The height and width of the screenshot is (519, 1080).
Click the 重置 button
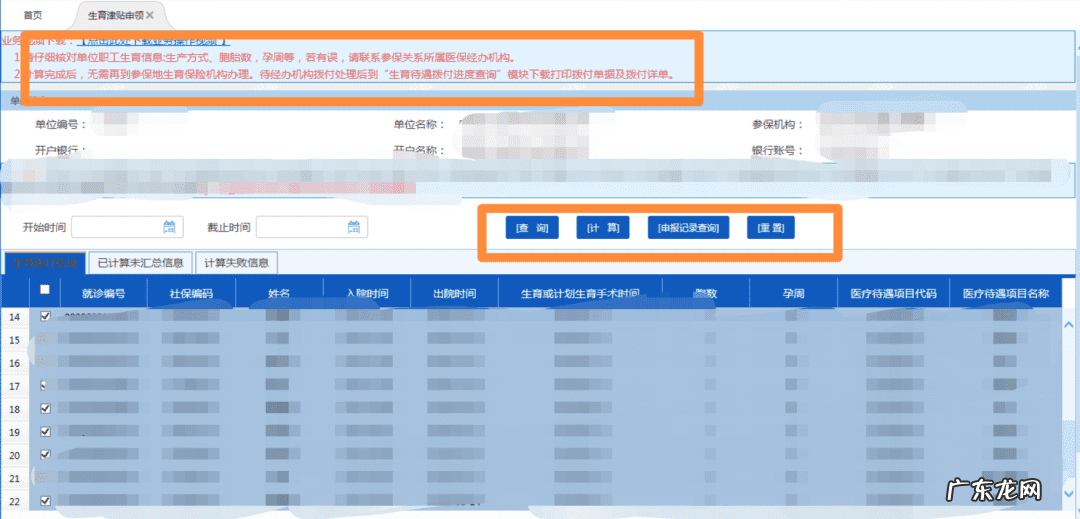(x=770, y=228)
